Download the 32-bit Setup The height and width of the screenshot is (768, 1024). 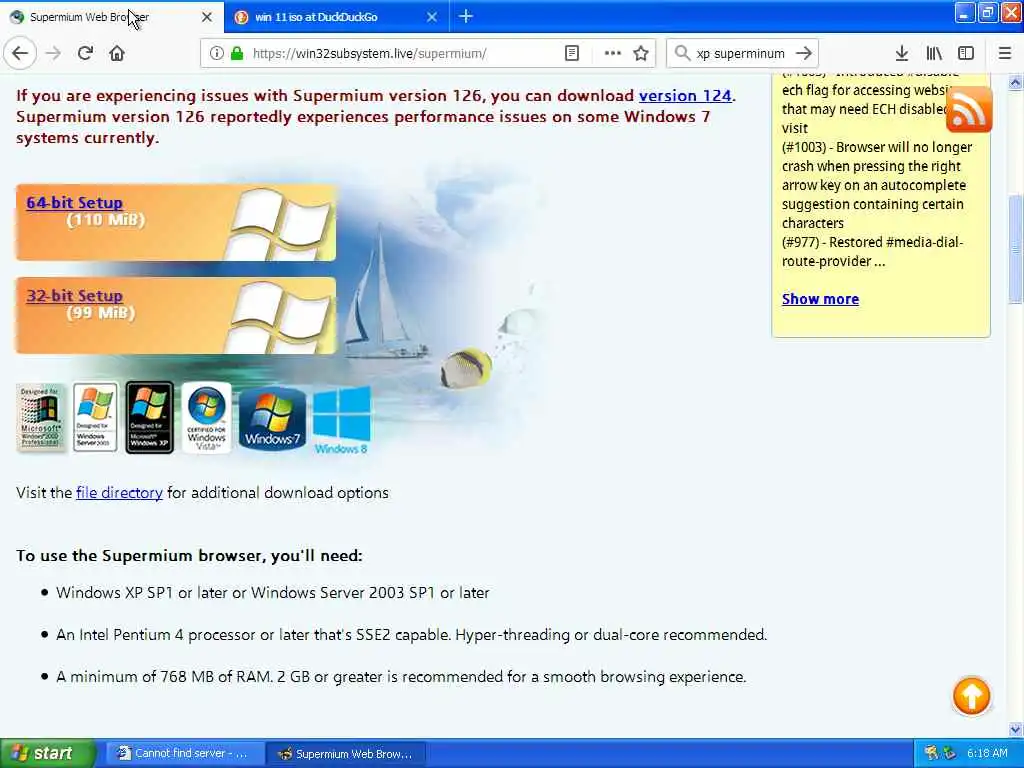[x=74, y=296]
